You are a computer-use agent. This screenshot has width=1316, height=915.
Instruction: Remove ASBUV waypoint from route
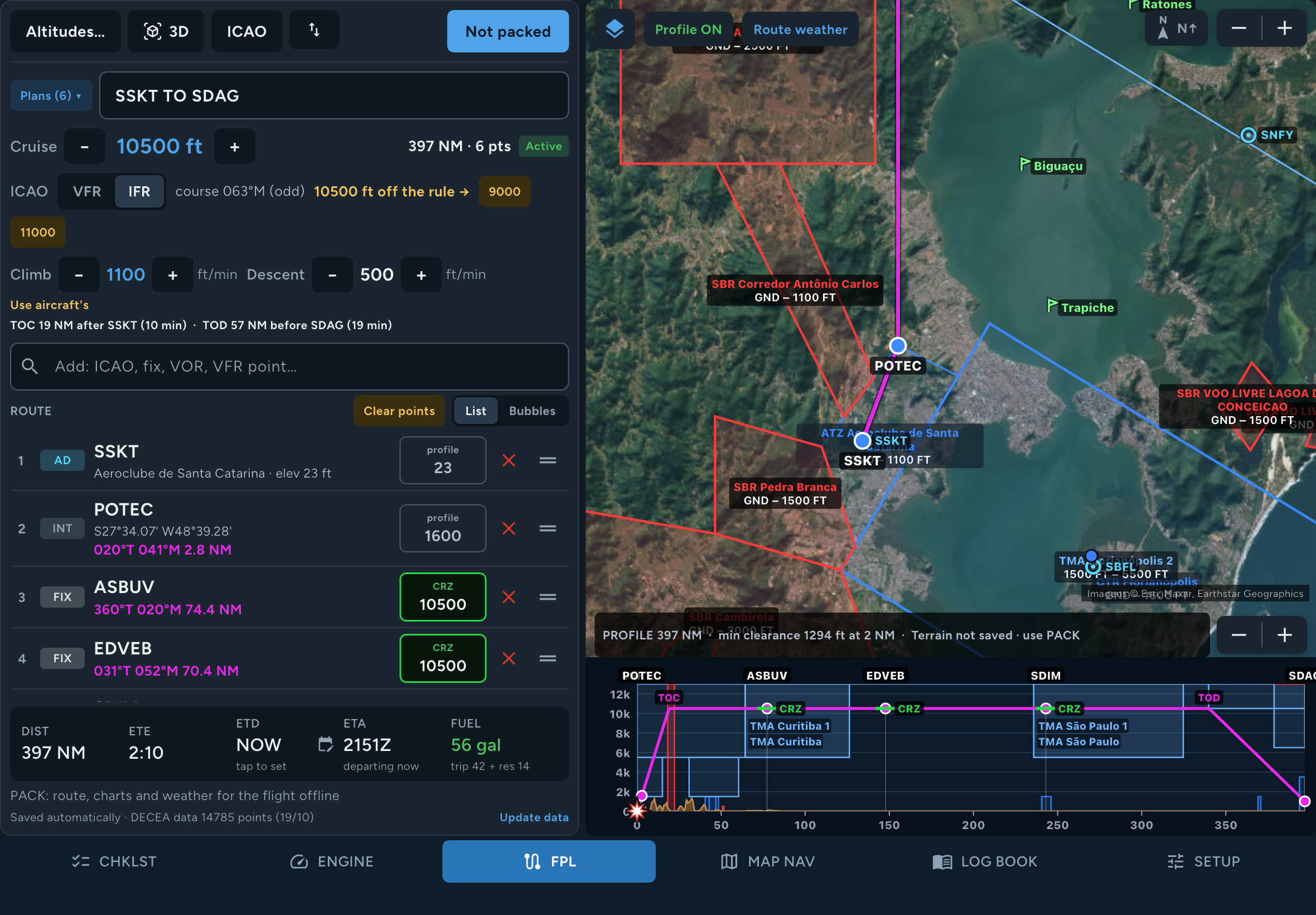point(508,598)
